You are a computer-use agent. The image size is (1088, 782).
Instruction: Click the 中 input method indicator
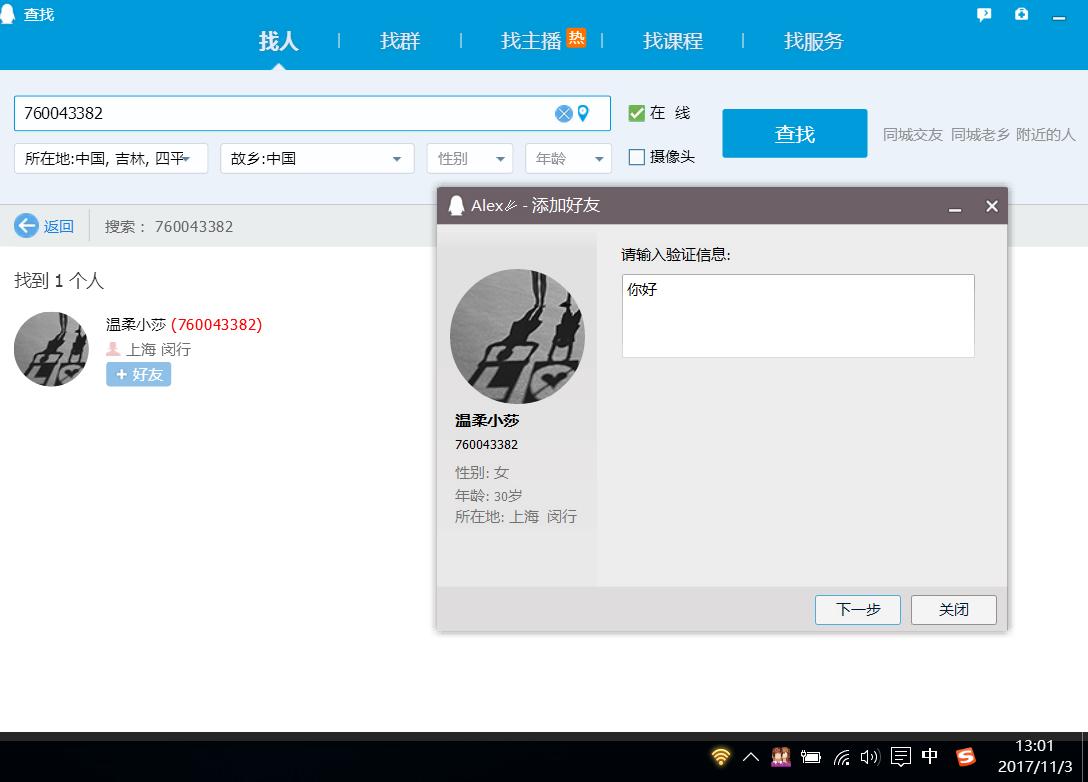(930, 756)
